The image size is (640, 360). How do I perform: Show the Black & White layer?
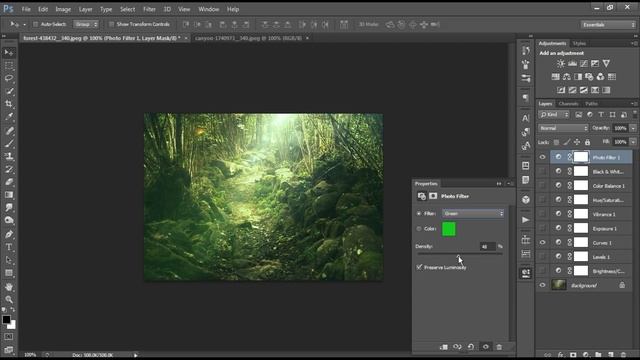pos(542,171)
